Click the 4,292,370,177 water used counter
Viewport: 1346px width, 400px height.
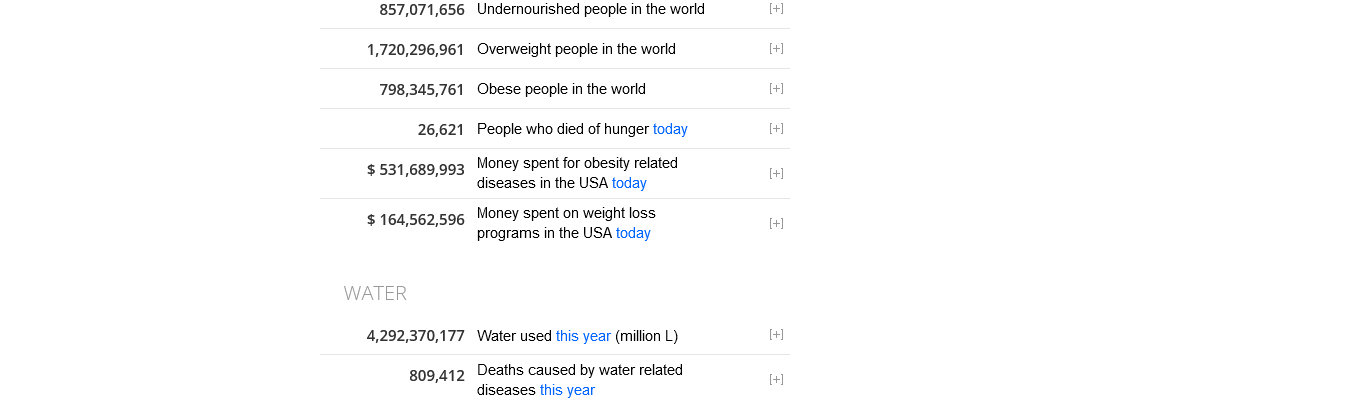(x=415, y=336)
